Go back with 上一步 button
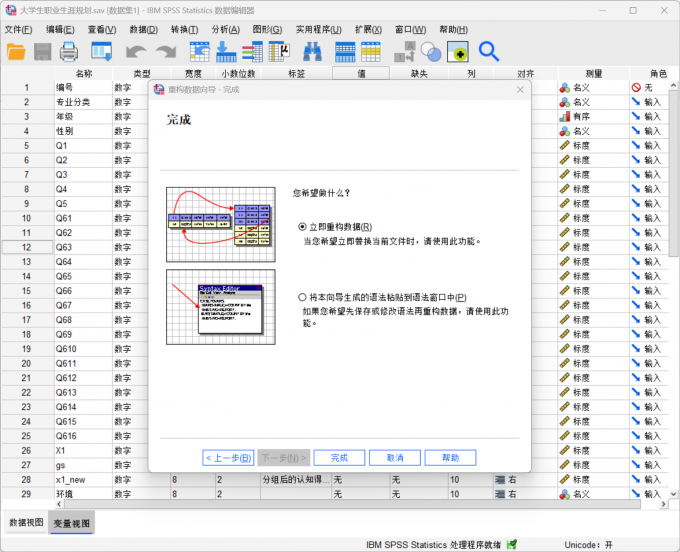Image resolution: width=680 pixels, height=552 pixels. click(228, 458)
